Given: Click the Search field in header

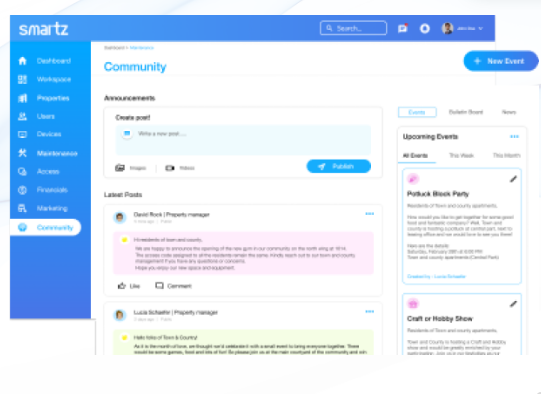Looking at the screenshot, I should 353,28.
